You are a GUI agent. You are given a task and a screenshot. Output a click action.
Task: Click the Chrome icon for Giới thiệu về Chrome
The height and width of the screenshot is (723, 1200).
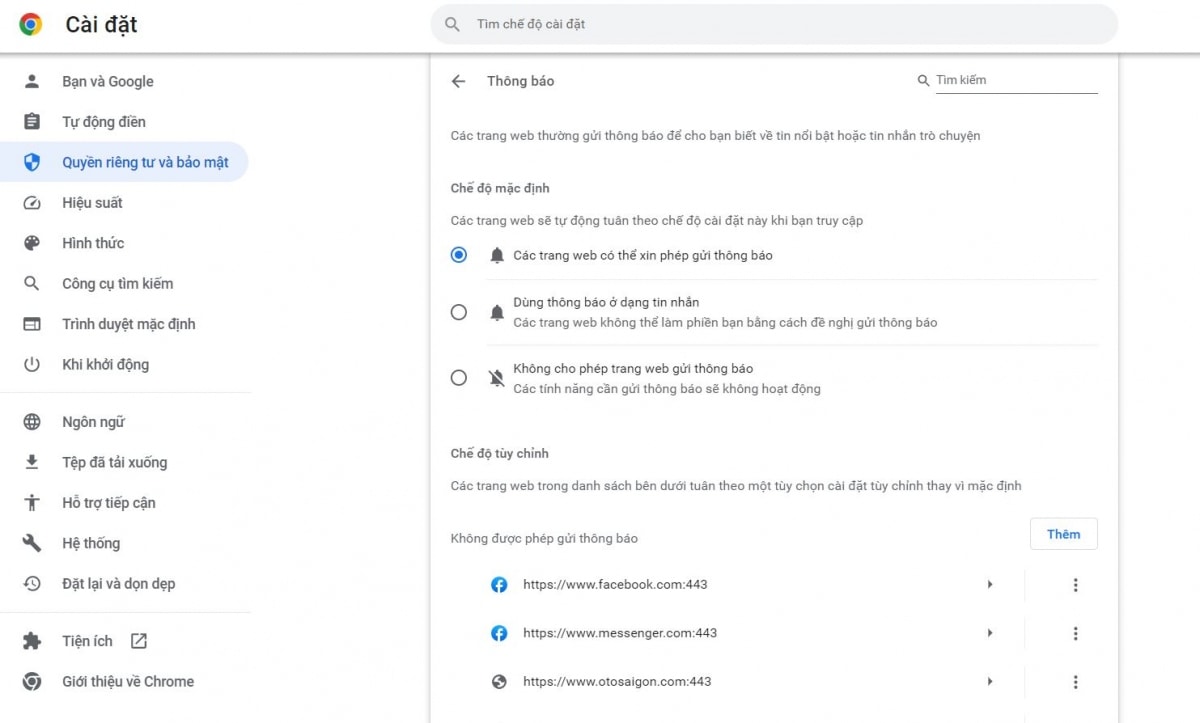click(x=32, y=682)
